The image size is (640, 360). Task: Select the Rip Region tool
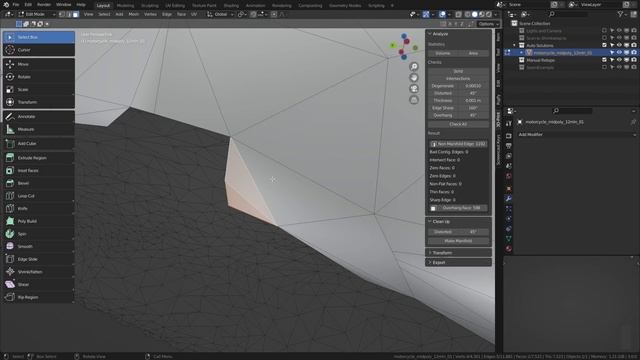click(39, 297)
